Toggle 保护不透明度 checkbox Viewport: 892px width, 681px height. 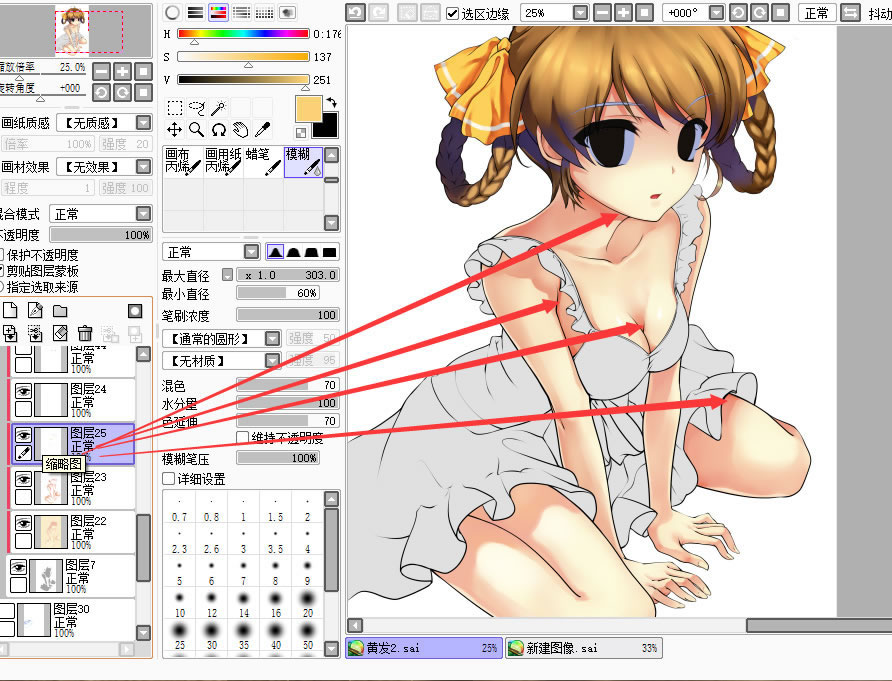pyautogui.click(x=2, y=255)
